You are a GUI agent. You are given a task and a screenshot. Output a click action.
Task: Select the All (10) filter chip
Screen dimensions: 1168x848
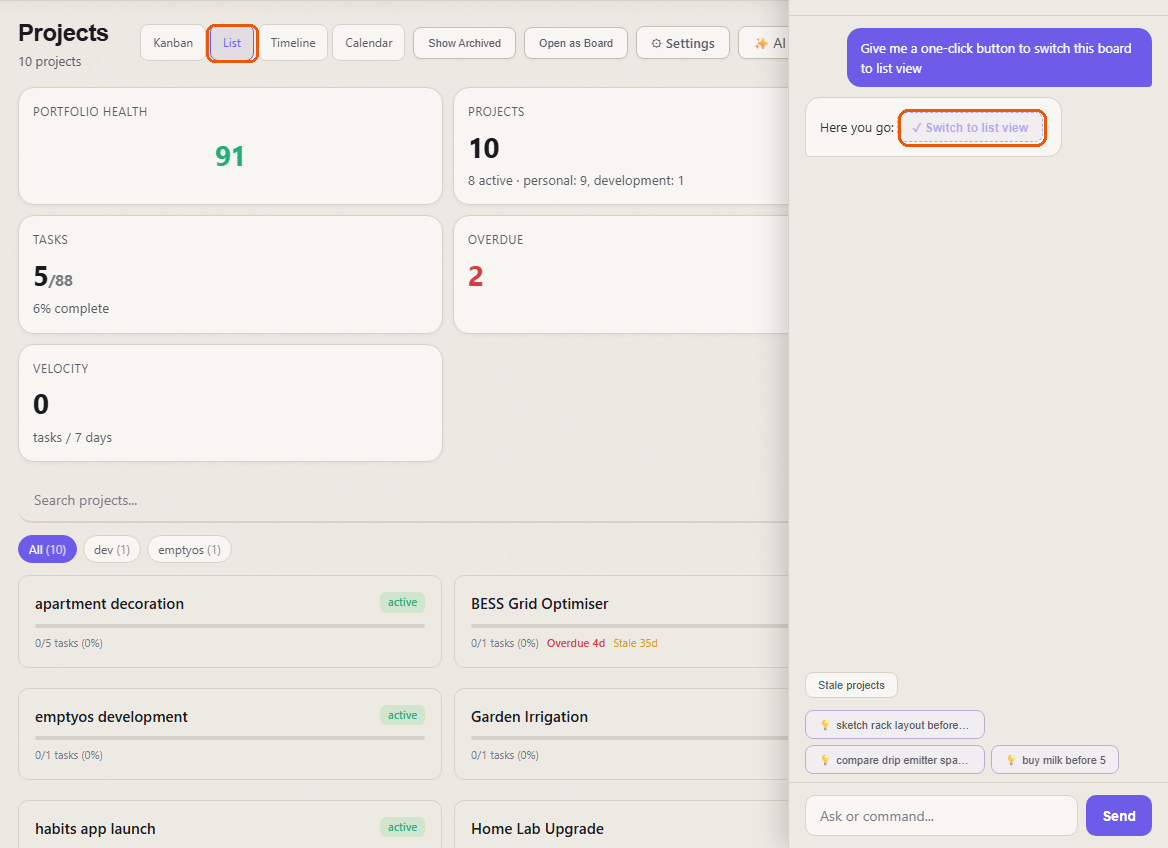[x=48, y=549]
